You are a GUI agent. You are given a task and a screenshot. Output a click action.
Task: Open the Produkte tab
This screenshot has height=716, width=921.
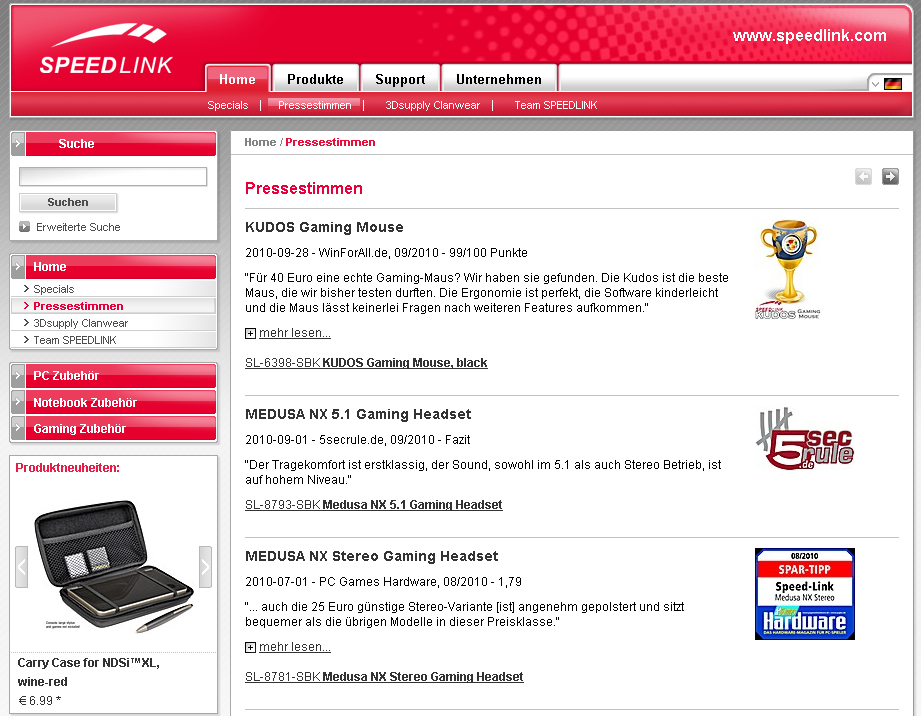315,79
